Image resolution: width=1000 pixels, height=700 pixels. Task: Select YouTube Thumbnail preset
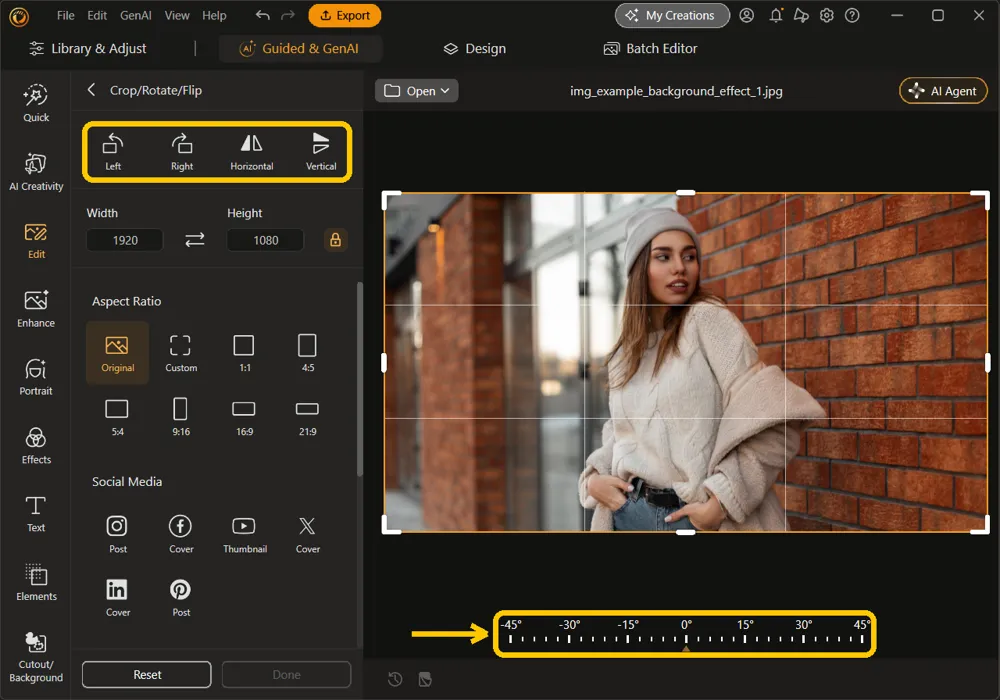[245, 534]
